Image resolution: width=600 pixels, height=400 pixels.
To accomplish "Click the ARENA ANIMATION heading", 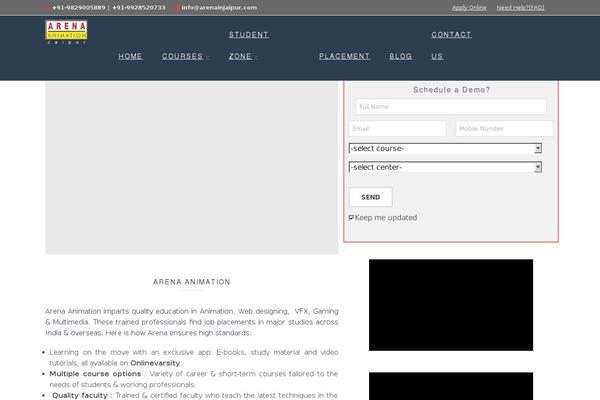I will point(192,282).
